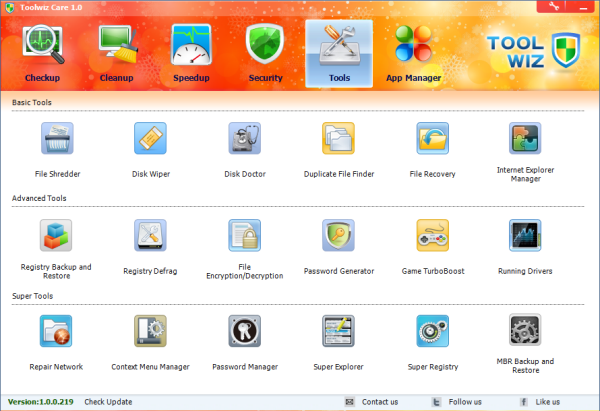
Task: Switch to the Checkup tab
Action: coord(42,54)
